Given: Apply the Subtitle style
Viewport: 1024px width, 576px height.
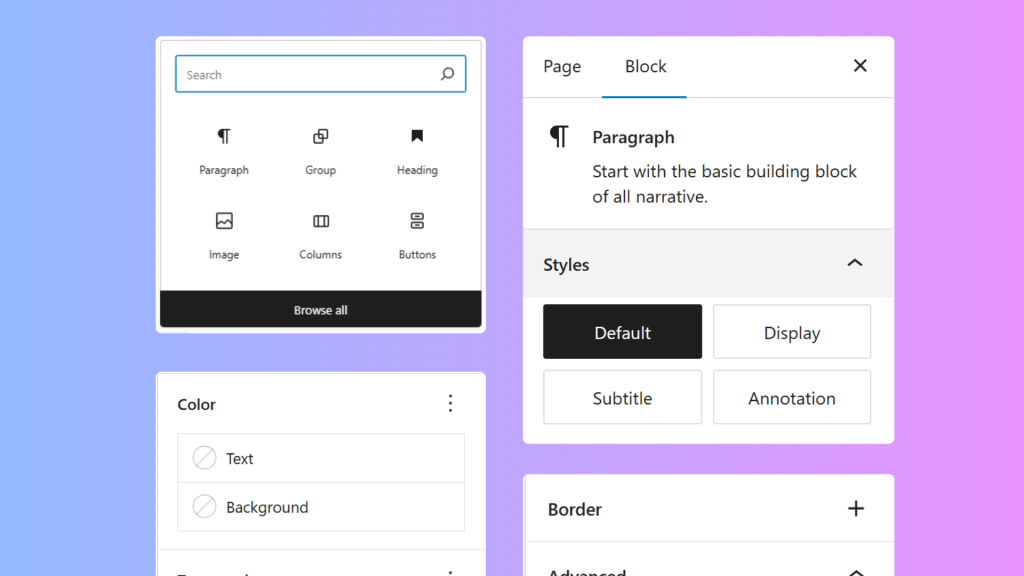Looking at the screenshot, I should pos(622,397).
